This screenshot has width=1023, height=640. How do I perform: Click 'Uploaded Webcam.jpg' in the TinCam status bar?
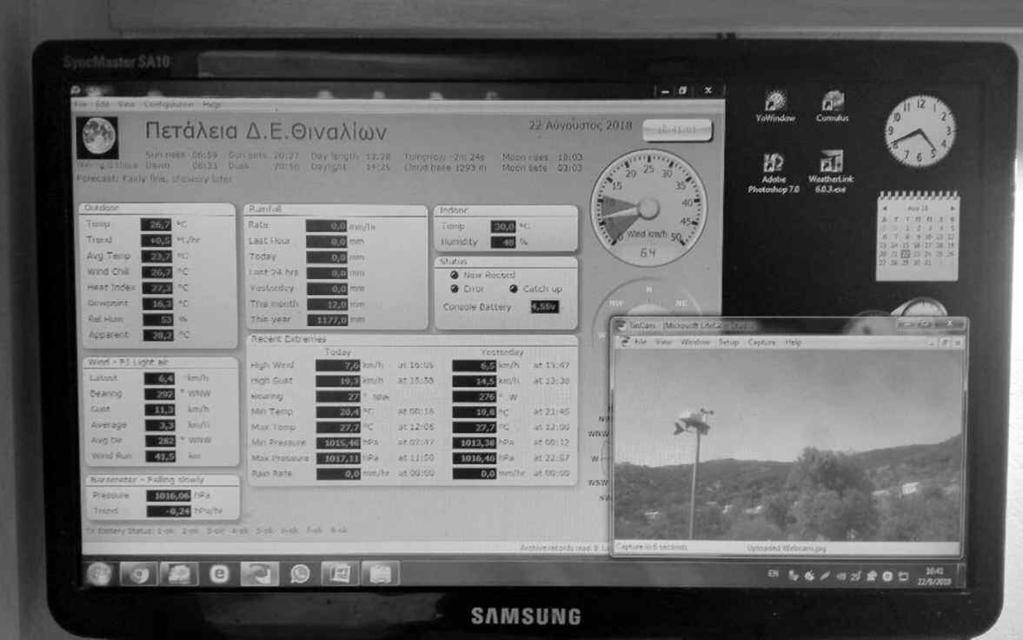tap(786, 549)
